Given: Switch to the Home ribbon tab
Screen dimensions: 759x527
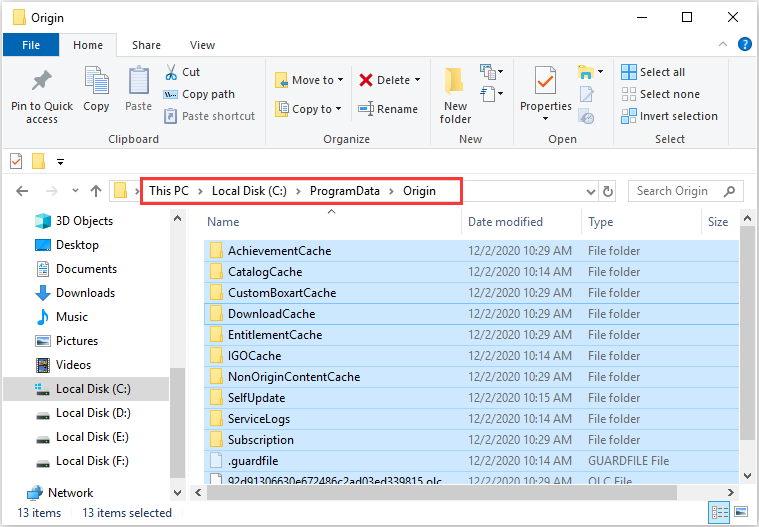Looking at the screenshot, I should click(x=88, y=45).
